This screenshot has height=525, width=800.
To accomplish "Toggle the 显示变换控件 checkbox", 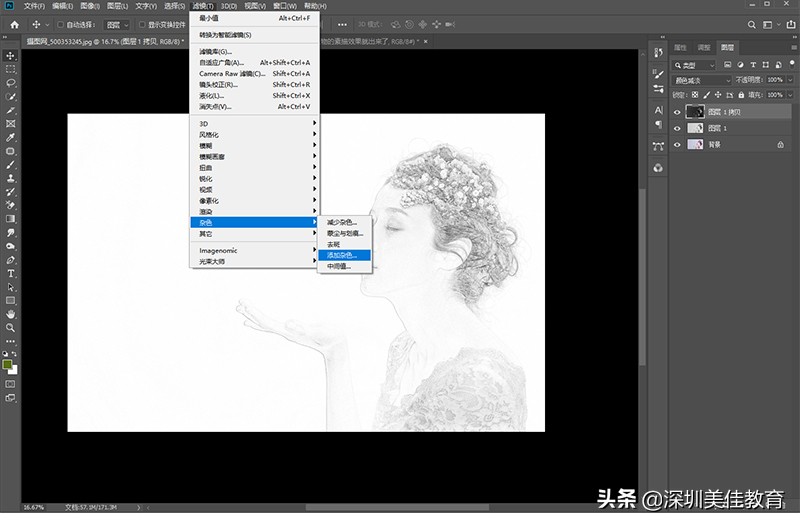I will [142, 24].
